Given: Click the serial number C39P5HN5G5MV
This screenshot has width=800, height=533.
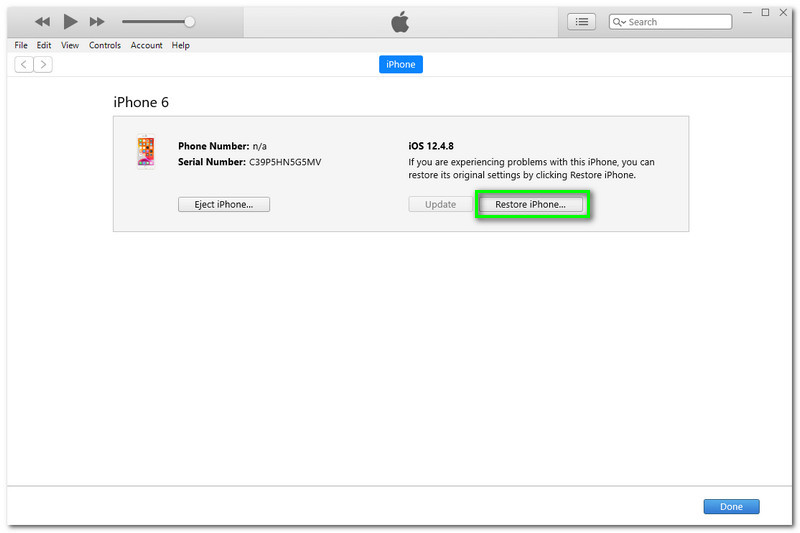Looking at the screenshot, I should click(285, 162).
